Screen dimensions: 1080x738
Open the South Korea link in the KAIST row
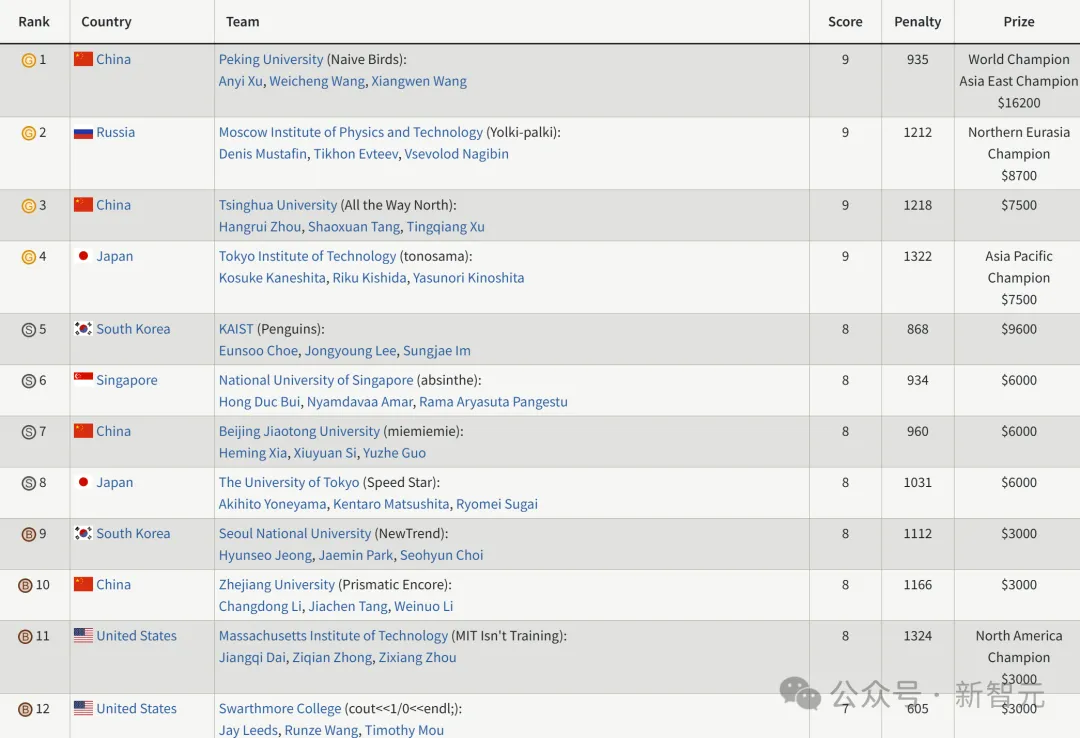point(133,329)
